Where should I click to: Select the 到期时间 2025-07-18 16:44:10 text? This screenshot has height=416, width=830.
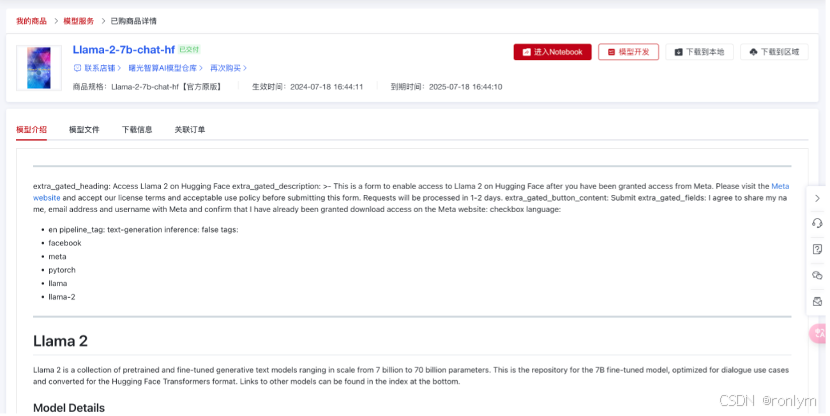click(446, 87)
